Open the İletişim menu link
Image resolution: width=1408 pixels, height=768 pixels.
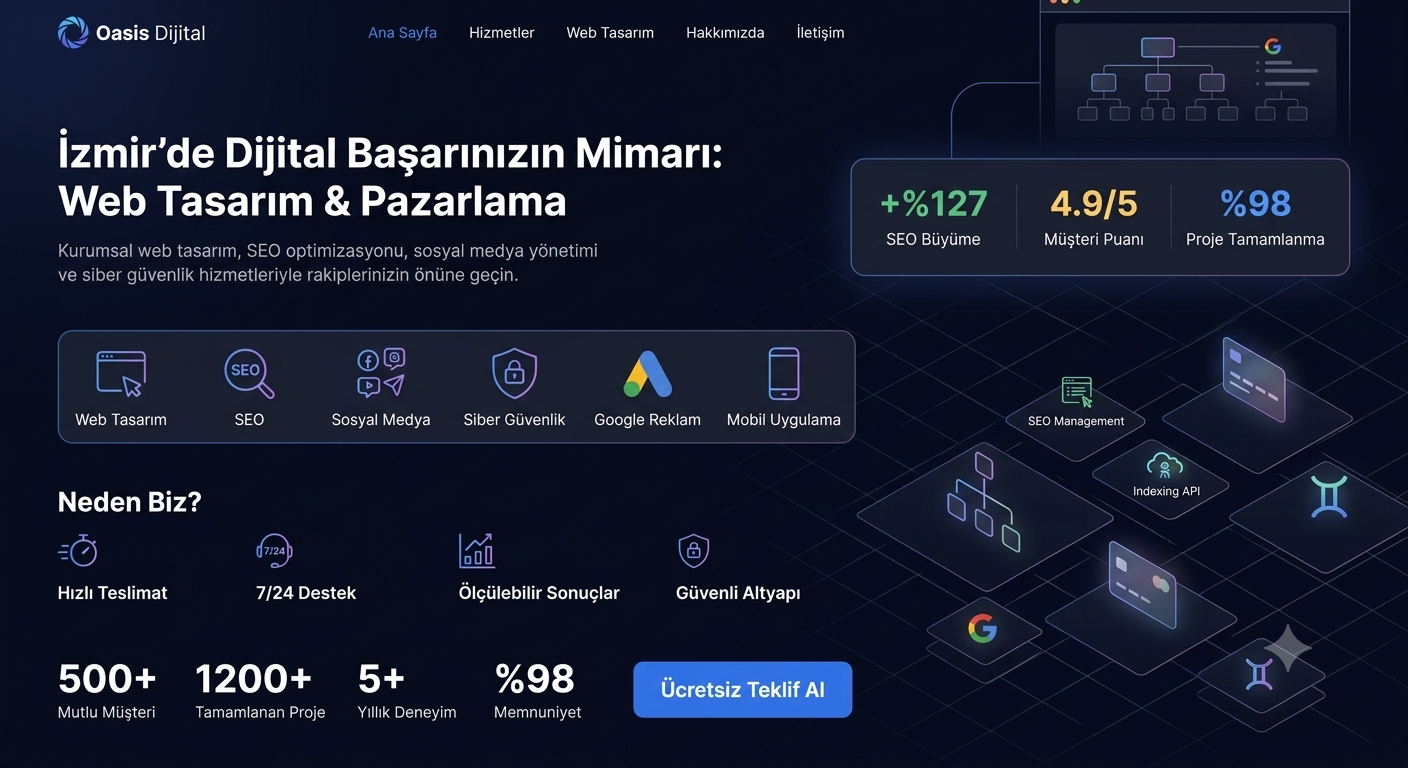click(x=820, y=33)
